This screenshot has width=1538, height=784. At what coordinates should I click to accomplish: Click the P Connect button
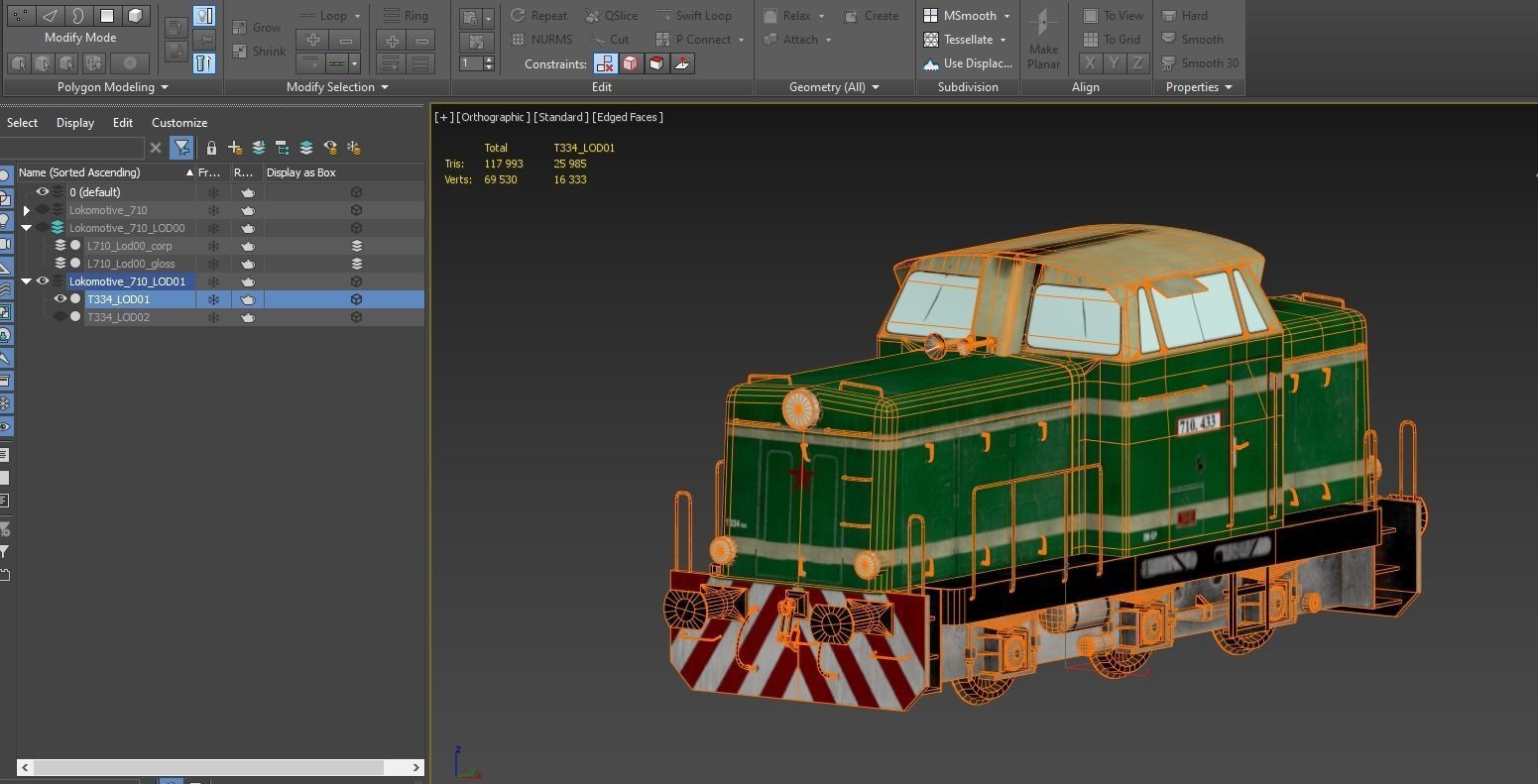(700, 40)
